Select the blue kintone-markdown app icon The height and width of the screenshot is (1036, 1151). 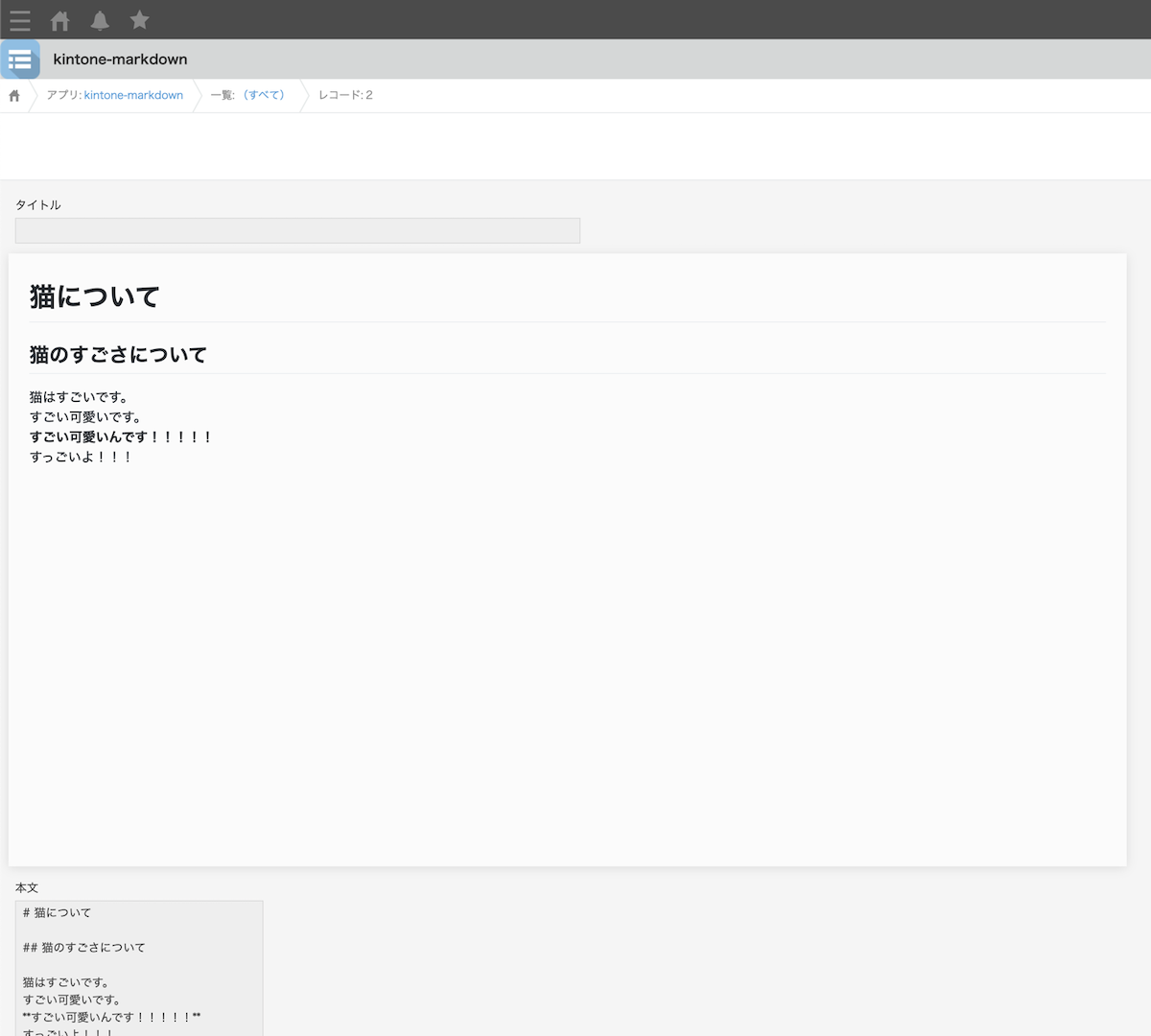(x=20, y=59)
